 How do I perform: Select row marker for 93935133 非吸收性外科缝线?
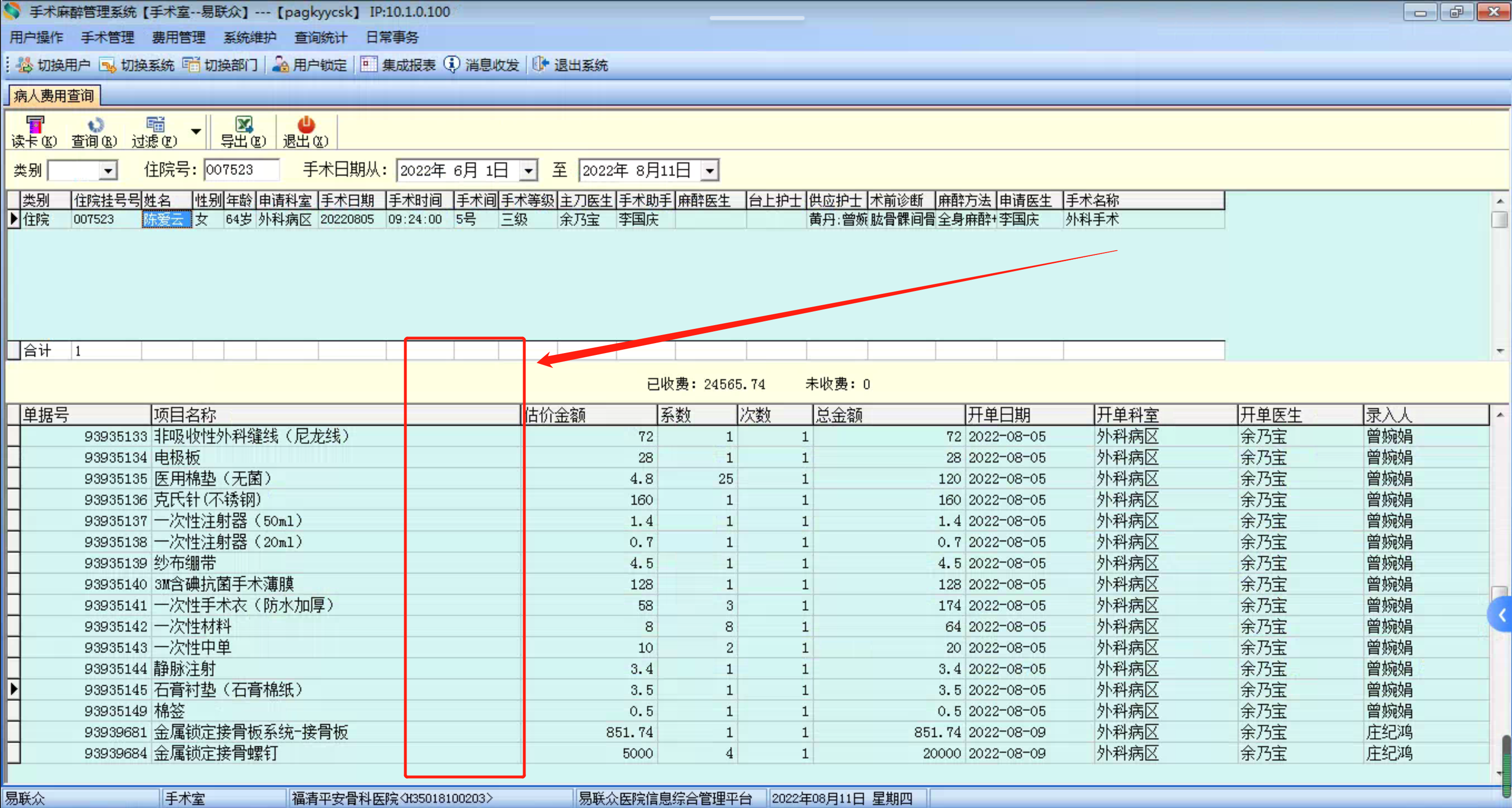13,436
